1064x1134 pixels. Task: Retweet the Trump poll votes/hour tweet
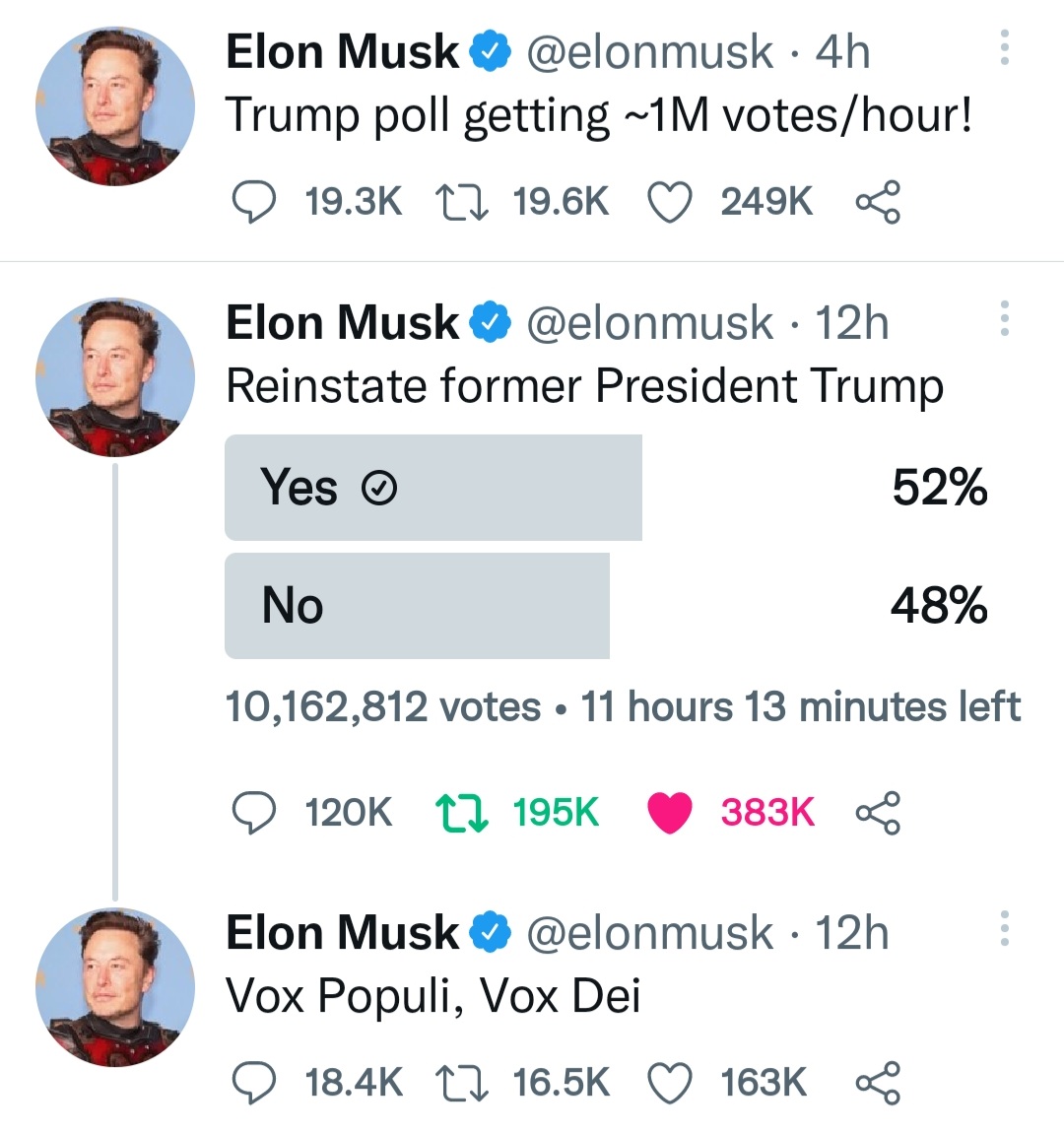point(461,201)
